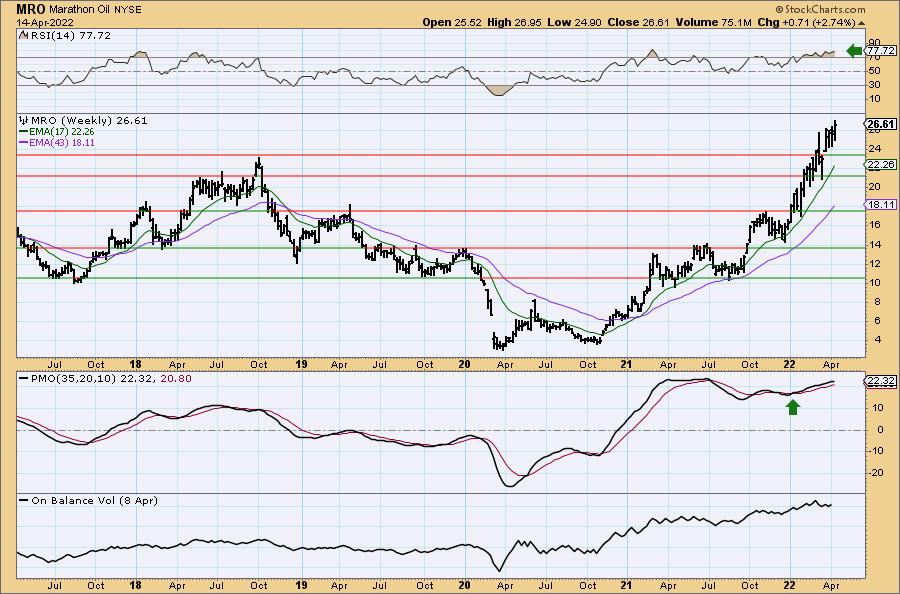Click the up triangle after the change percent
The image size is (900, 594).
coord(862,24)
